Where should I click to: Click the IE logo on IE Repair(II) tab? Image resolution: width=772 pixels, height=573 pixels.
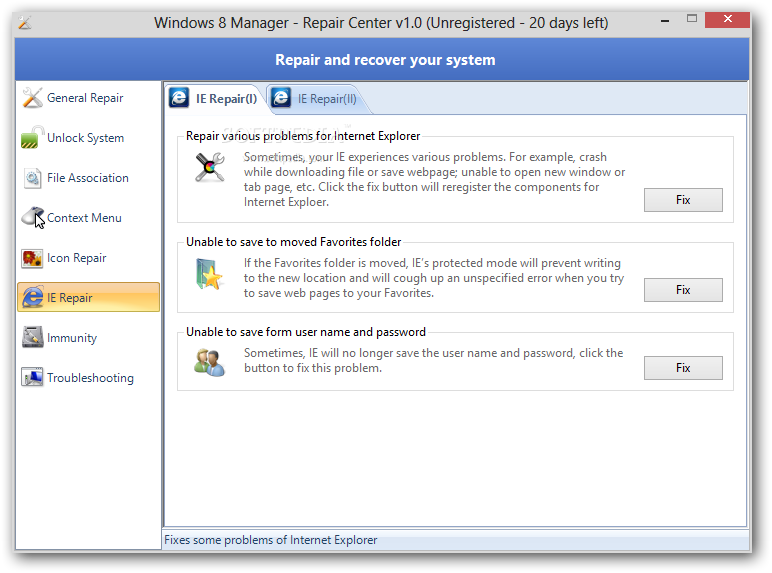tap(281, 97)
